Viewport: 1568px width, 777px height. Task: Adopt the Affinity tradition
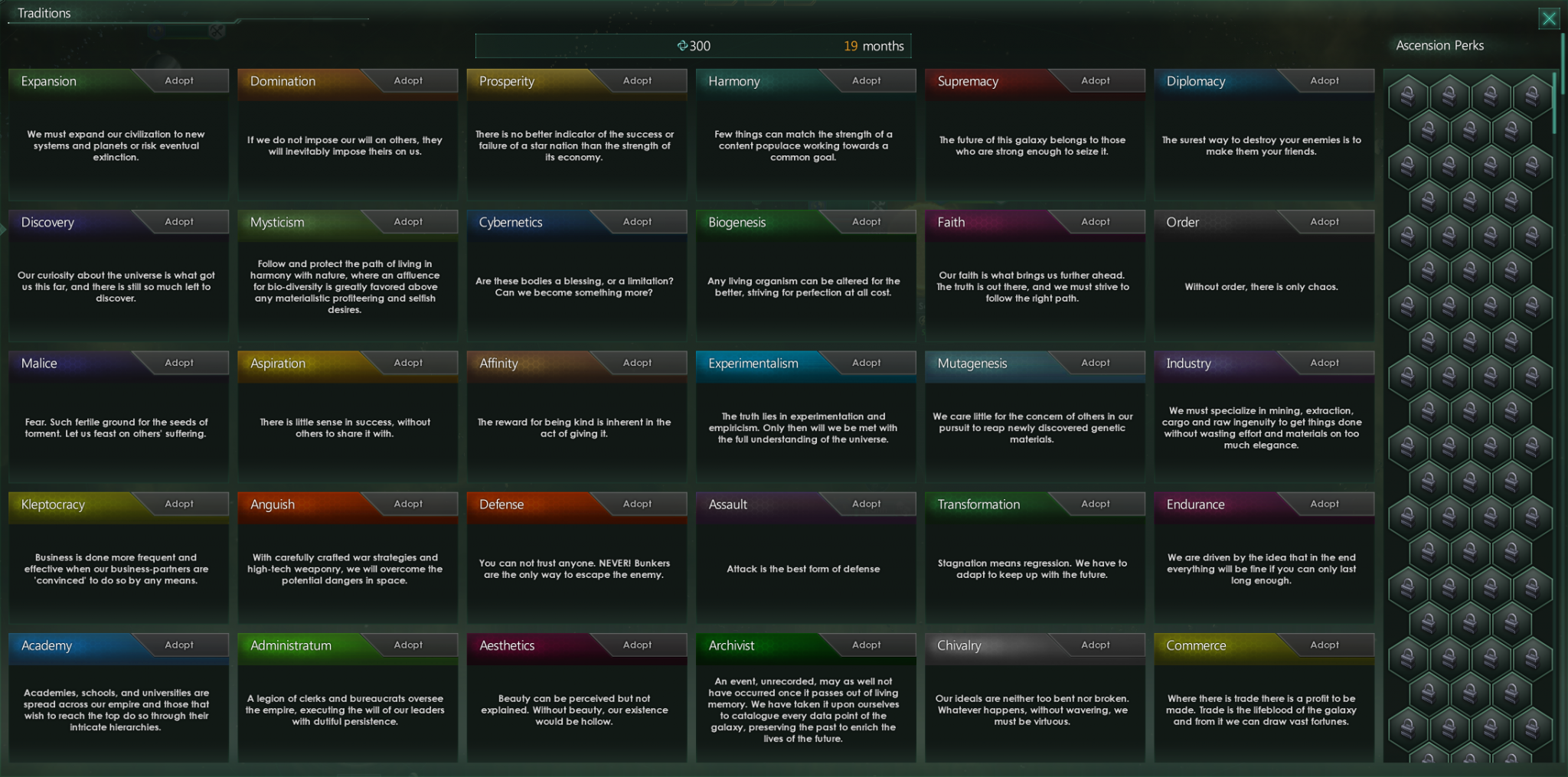(x=639, y=362)
